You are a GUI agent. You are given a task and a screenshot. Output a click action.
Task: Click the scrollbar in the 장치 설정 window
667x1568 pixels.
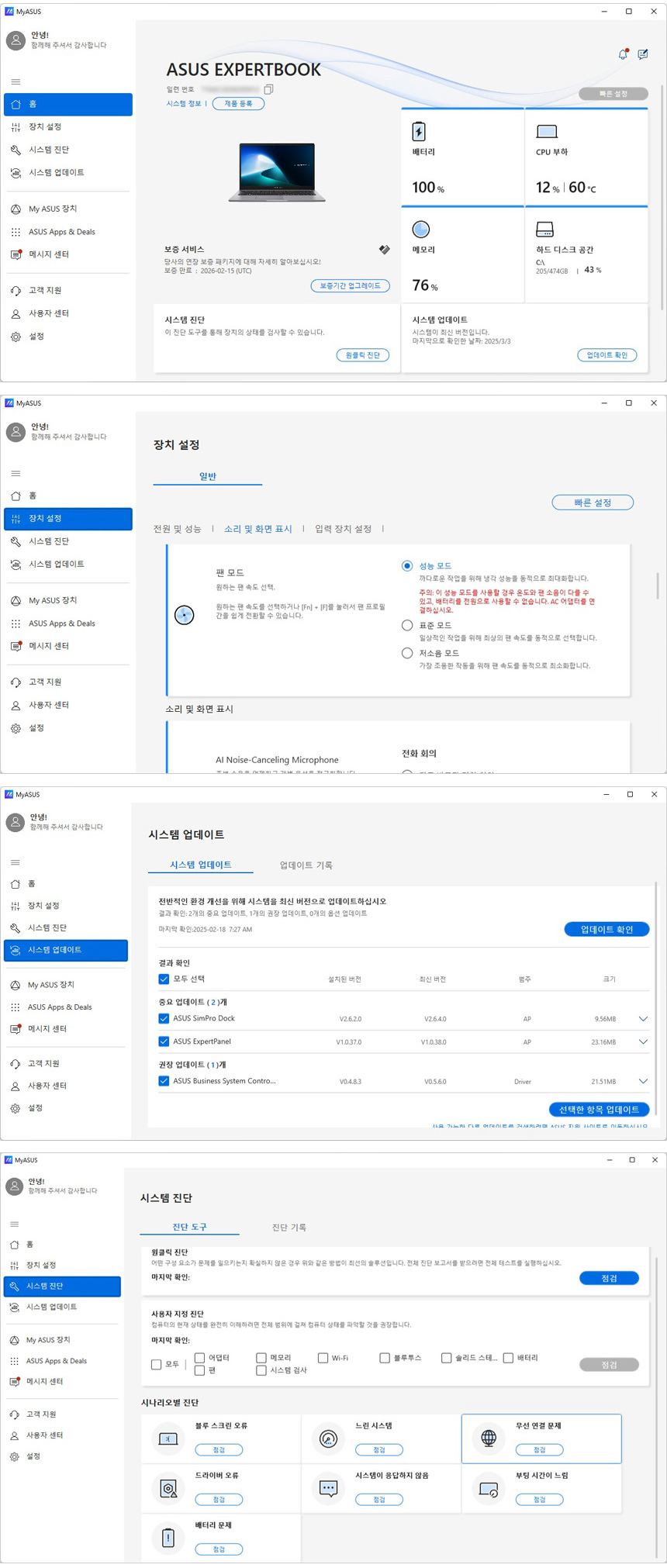click(658, 586)
